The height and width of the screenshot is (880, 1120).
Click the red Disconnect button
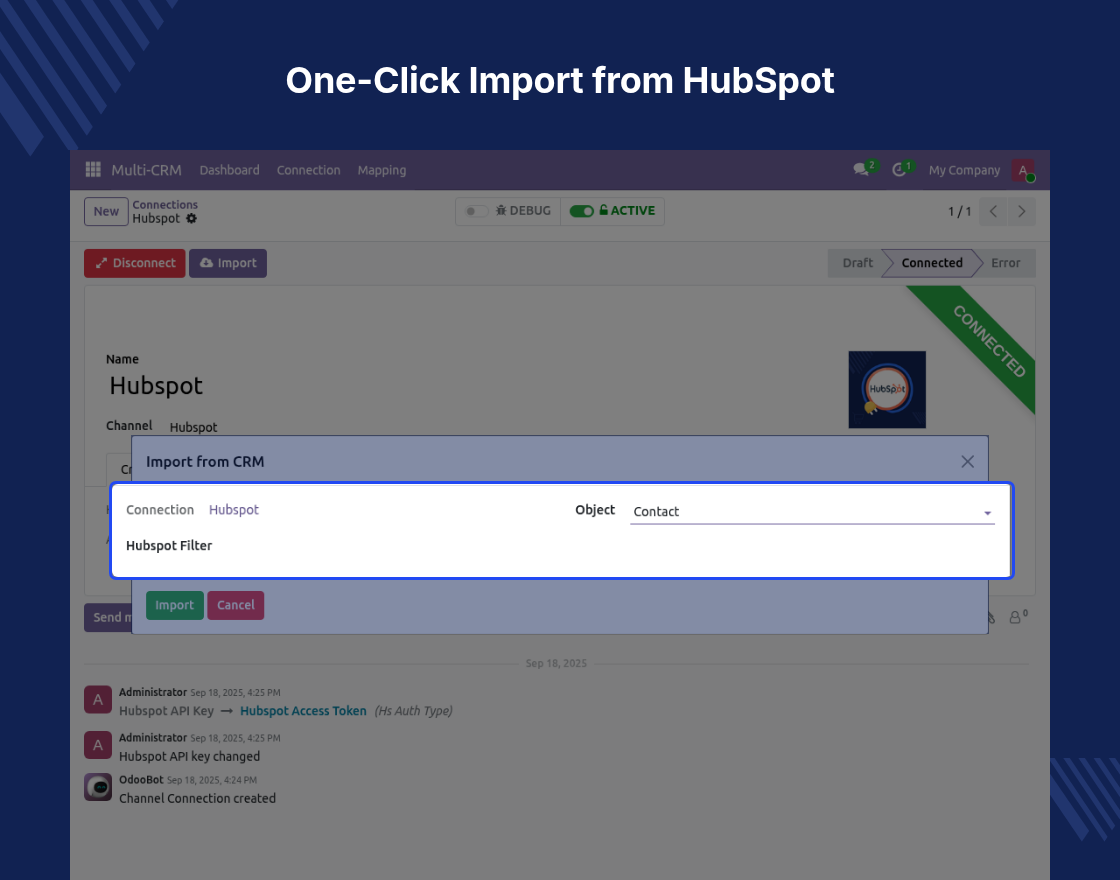coord(135,263)
